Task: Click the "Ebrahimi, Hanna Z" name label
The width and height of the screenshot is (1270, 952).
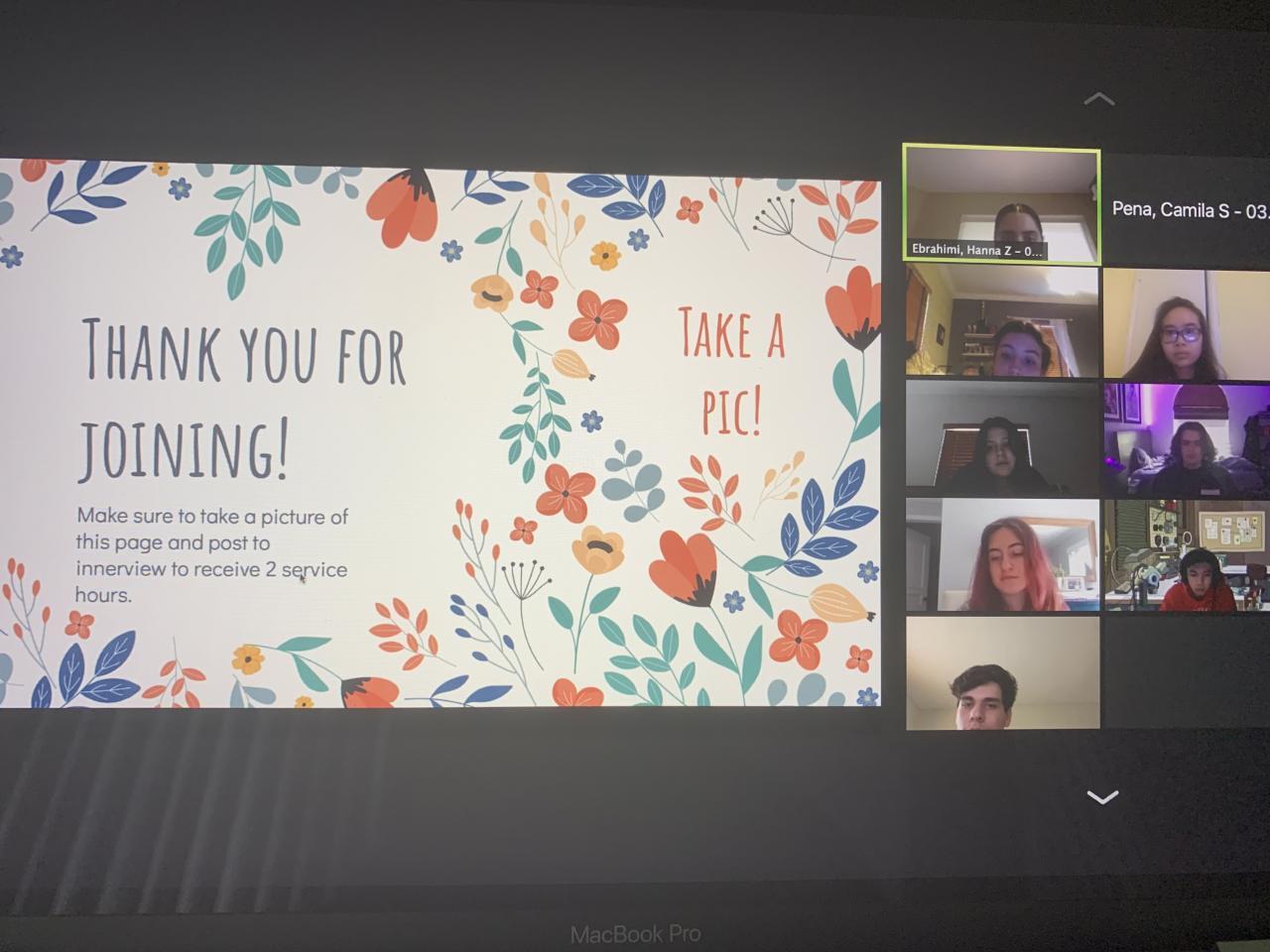Action: click(x=976, y=251)
